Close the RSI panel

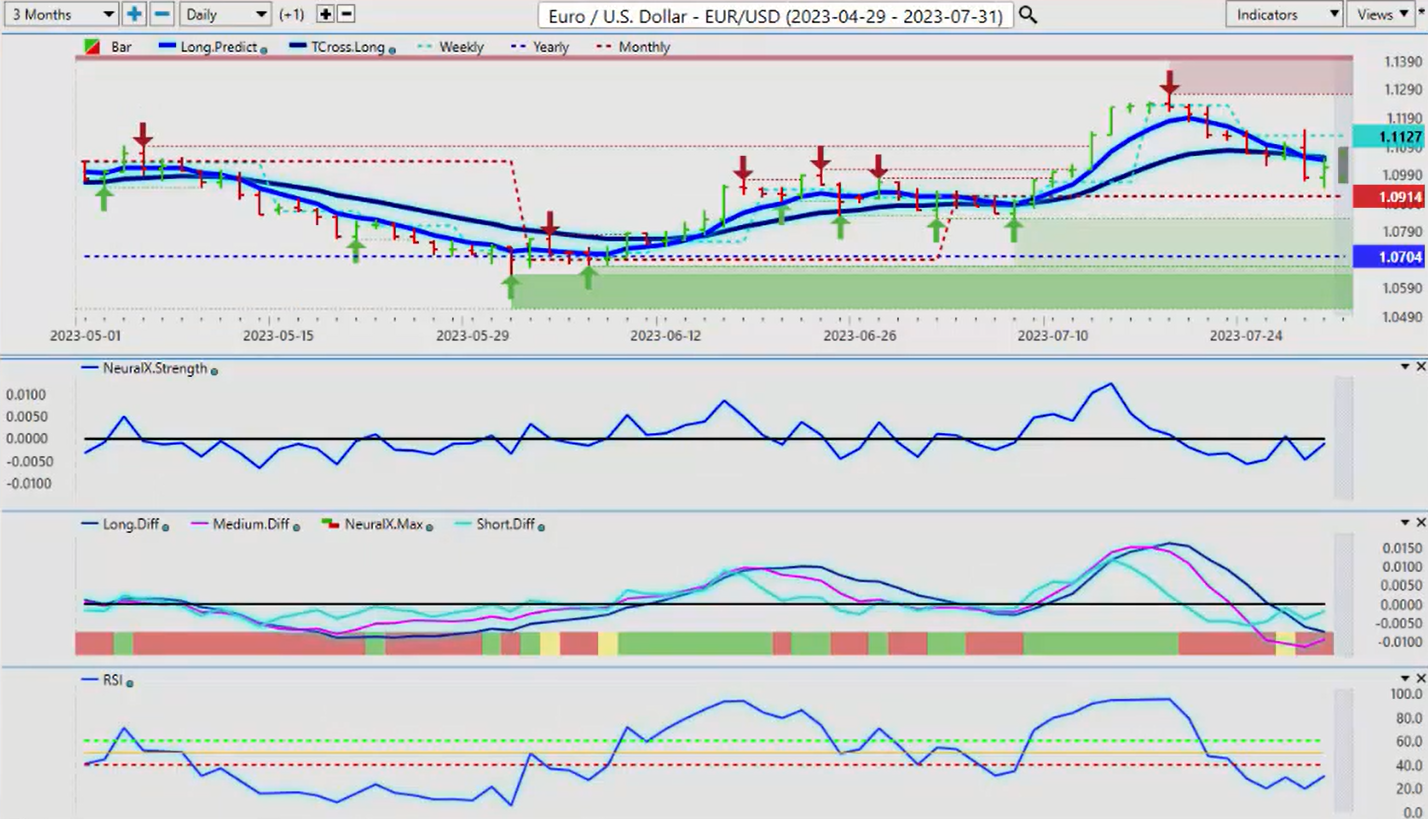point(1420,679)
